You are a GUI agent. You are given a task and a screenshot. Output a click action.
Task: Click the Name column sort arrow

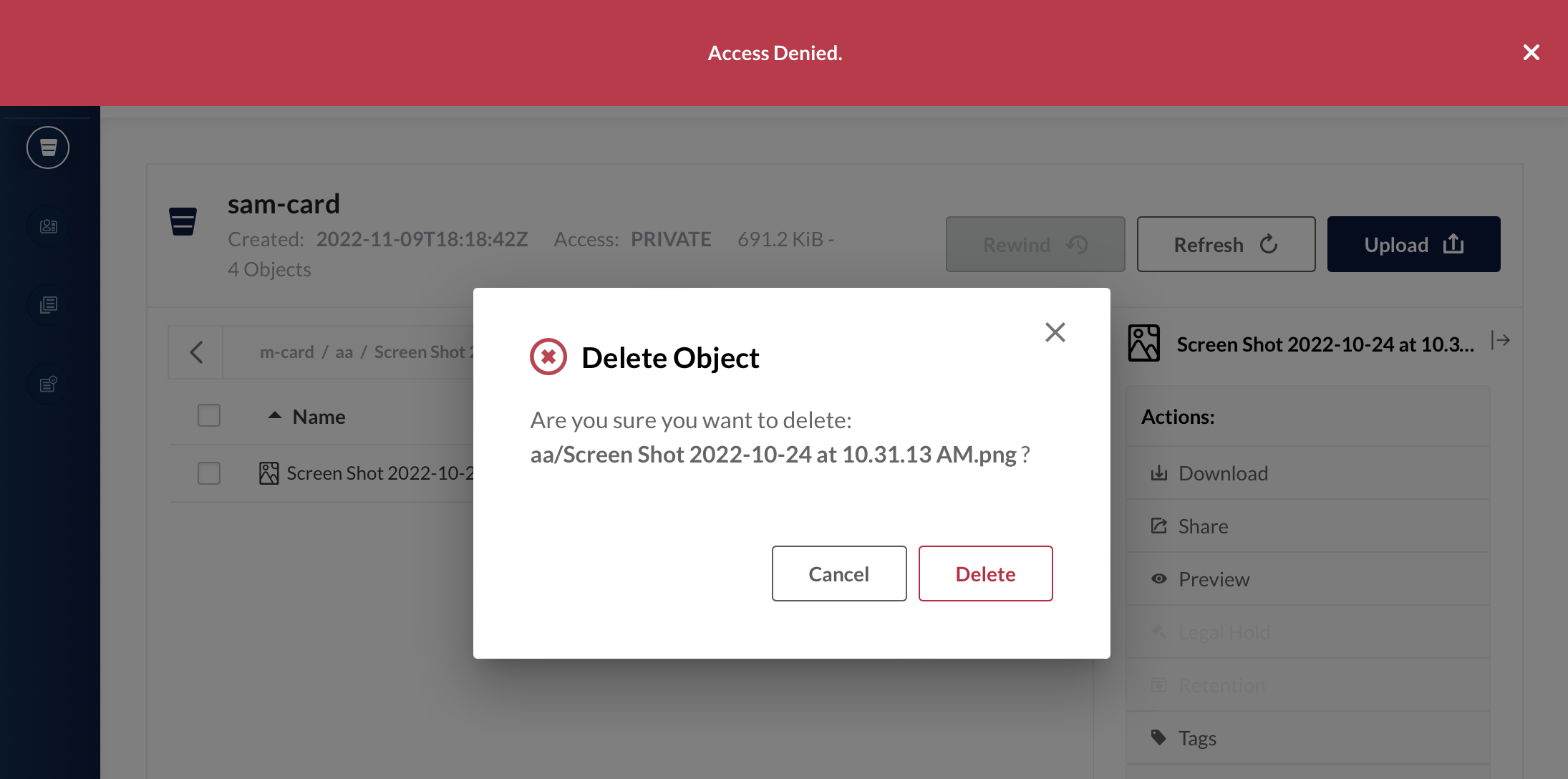[x=274, y=415]
